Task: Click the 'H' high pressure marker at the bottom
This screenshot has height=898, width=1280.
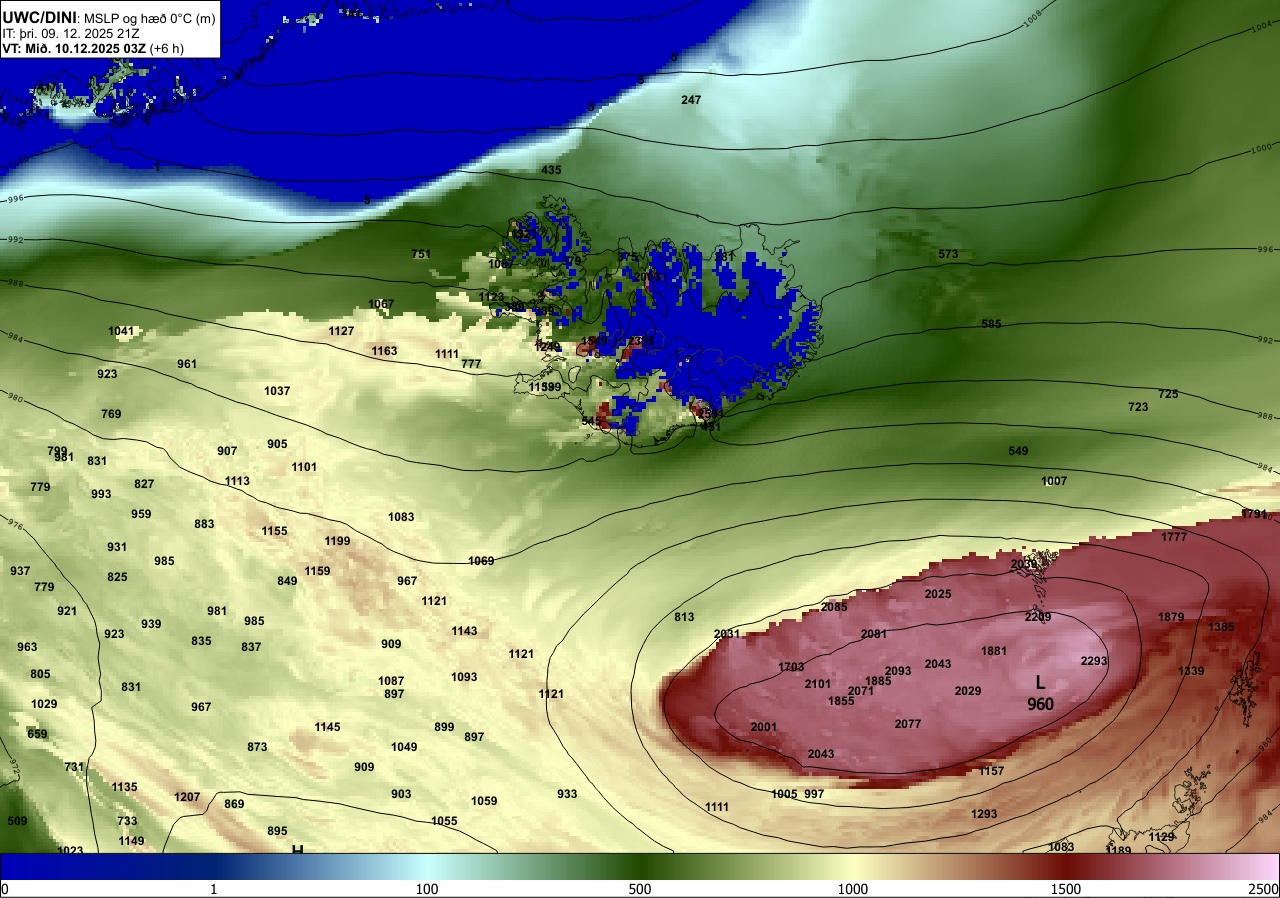Action: (x=297, y=849)
